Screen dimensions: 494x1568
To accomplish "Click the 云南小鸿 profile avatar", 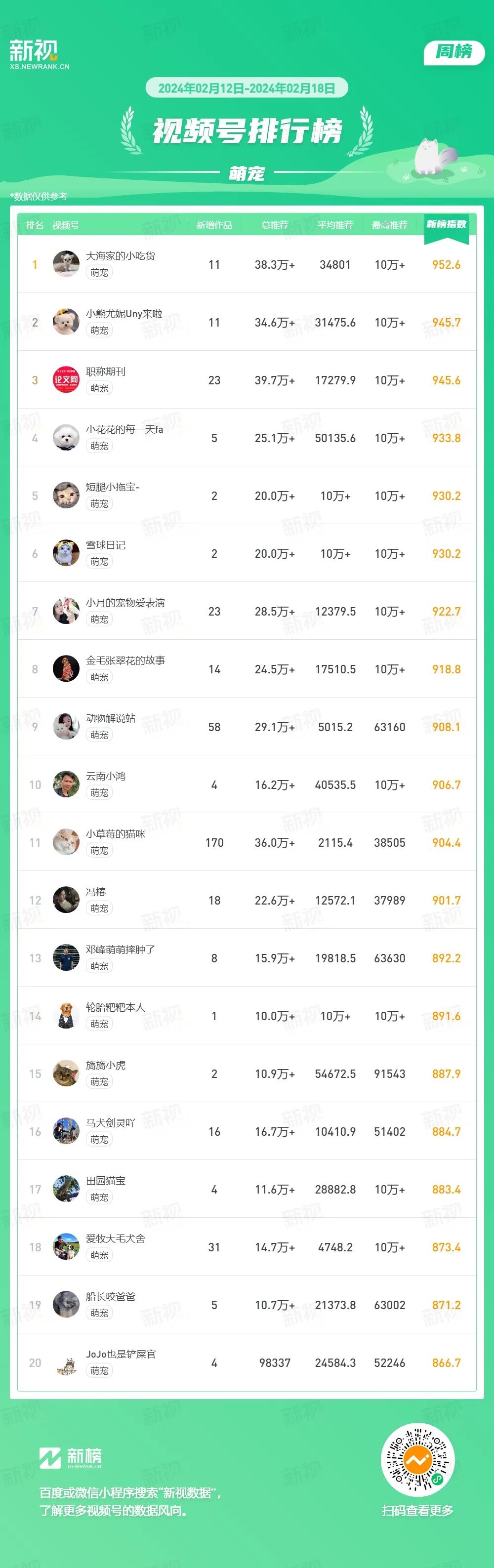I will [x=66, y=784].
